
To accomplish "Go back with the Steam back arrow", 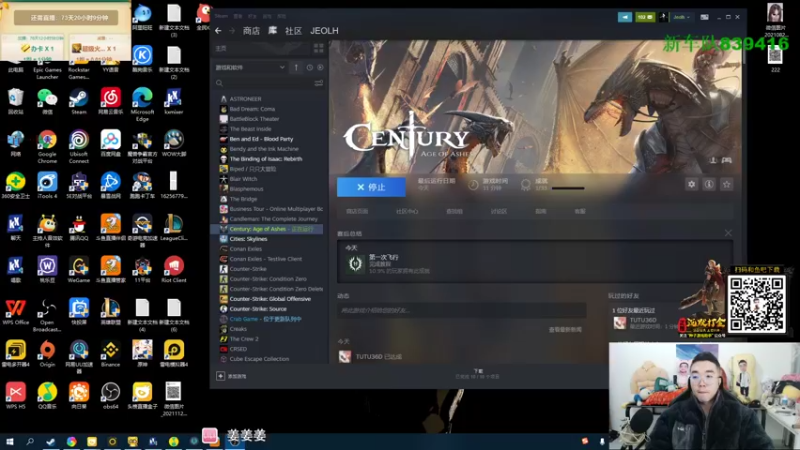I will 218,31.
